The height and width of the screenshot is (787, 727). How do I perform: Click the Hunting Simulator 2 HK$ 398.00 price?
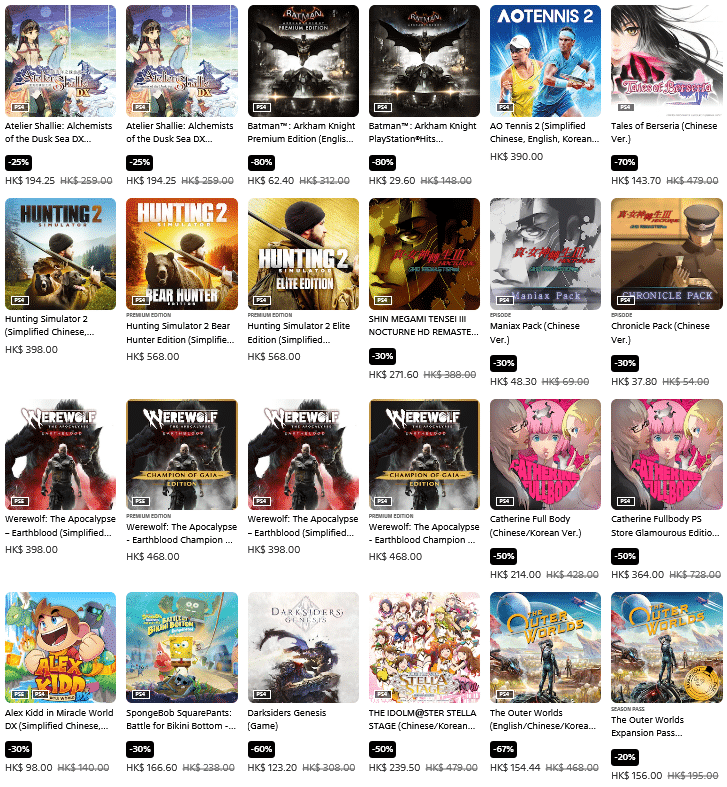tap(31, 349)
